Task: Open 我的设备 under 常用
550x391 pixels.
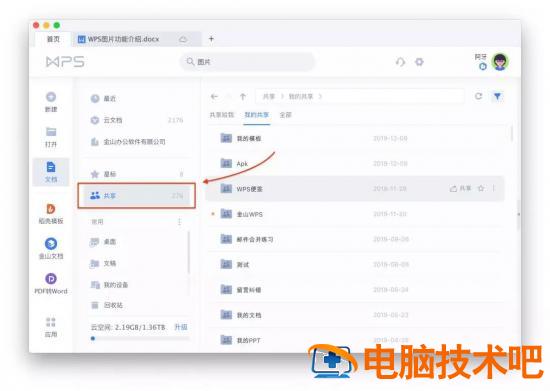Action: click(137, 285)
